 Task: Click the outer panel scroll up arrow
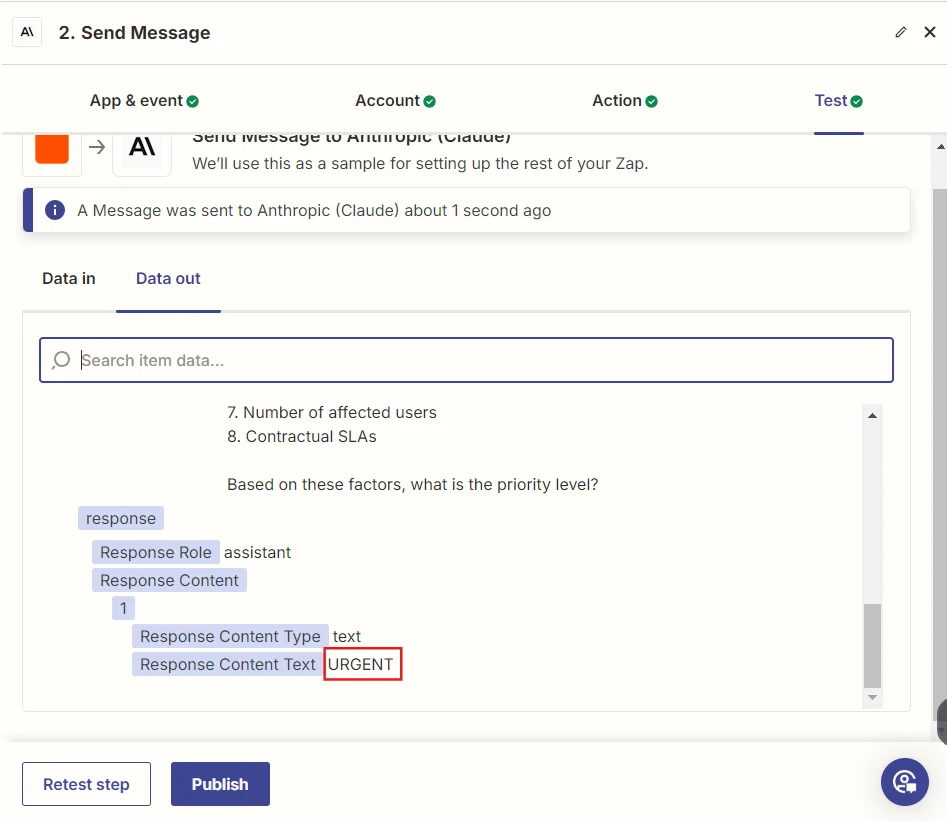pos(940,147)
